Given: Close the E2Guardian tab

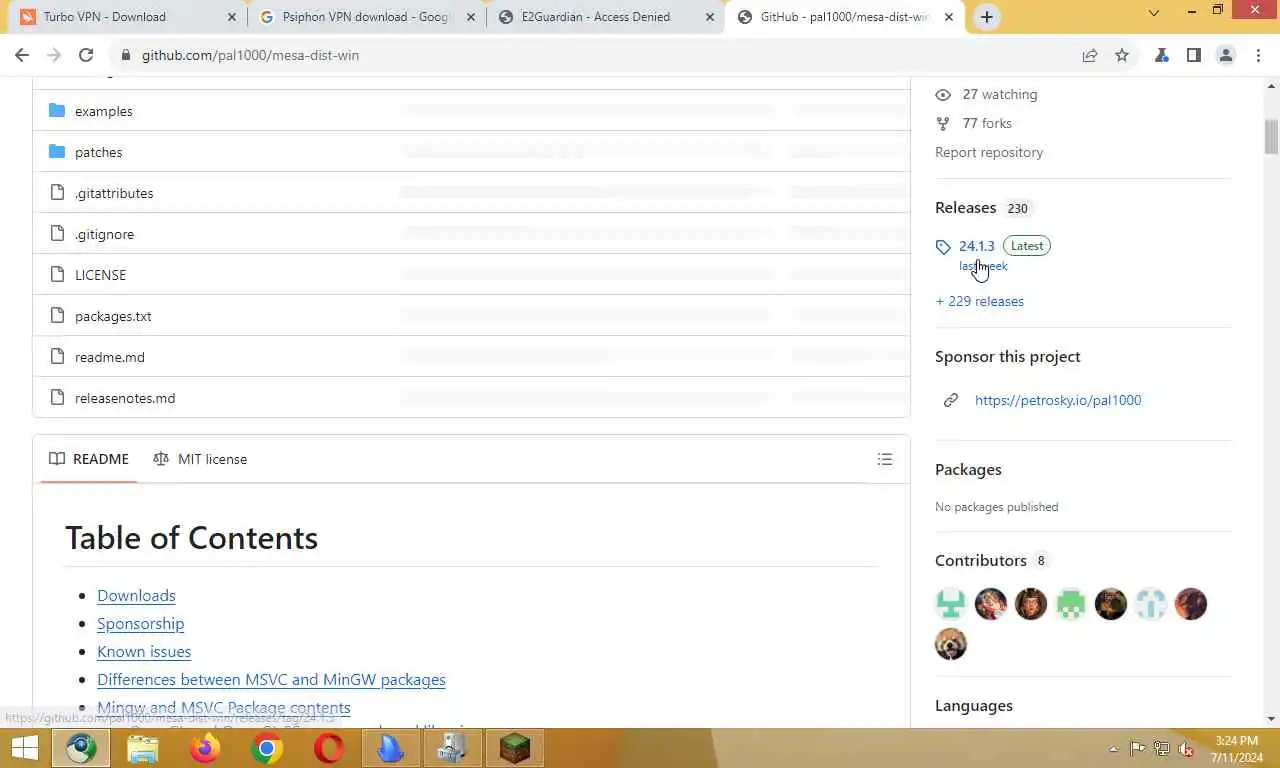Looking at the screenshot, I should click(x=710, y=17).
